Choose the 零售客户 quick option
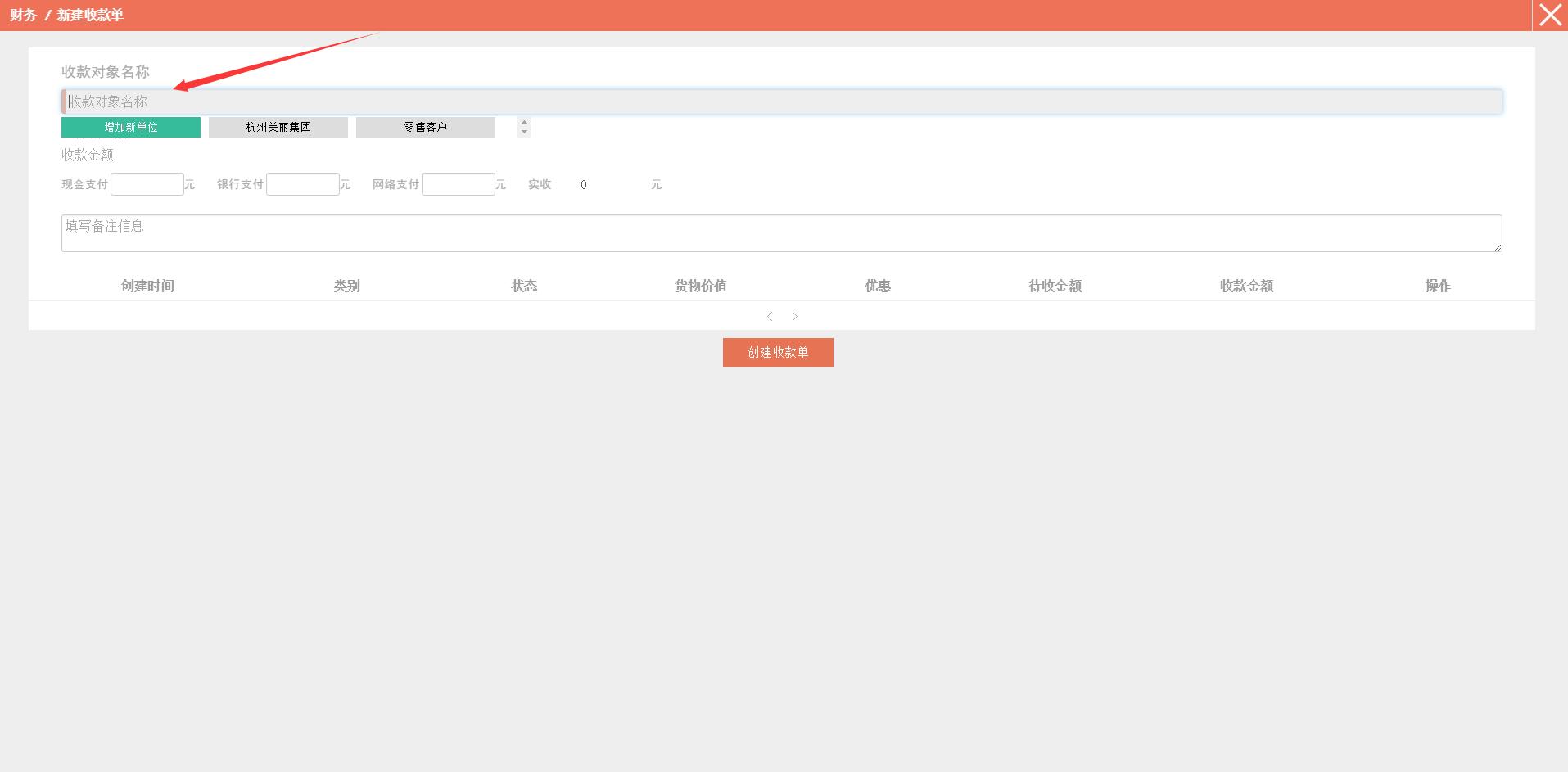 click(x=425, y=127)
